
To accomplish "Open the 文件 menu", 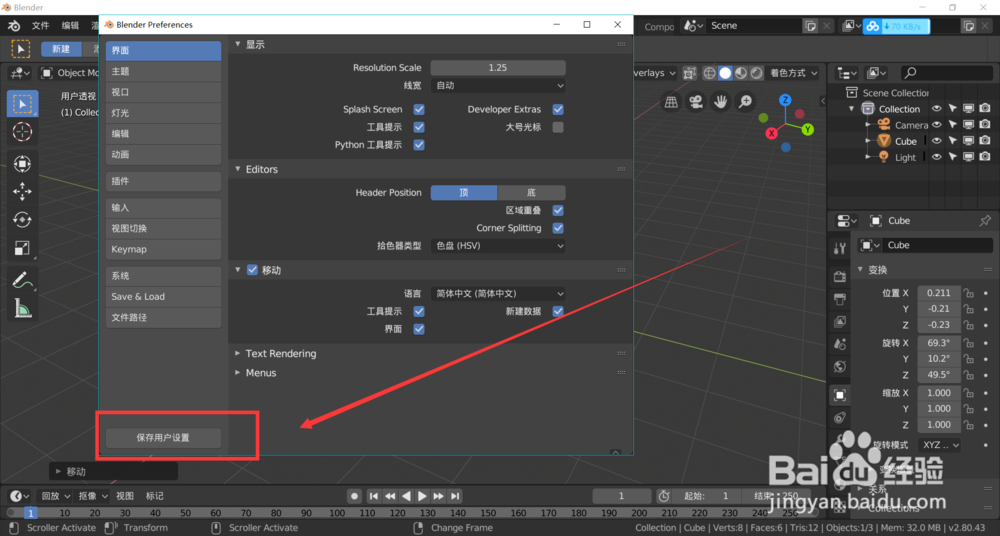I will point(40,26).
